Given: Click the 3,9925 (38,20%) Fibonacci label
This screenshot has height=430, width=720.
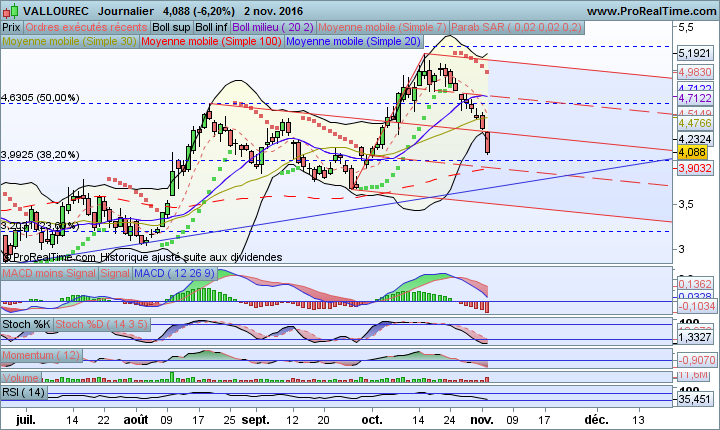Looking at the screenshot, I should point(40,155).
